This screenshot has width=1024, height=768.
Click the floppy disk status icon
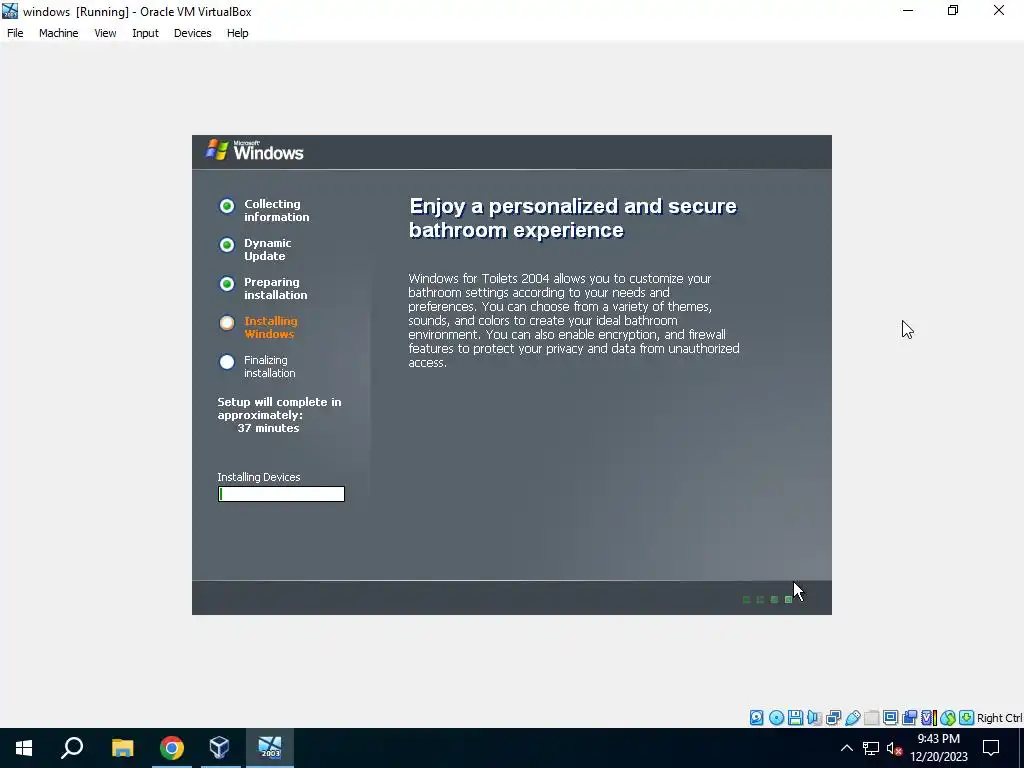pyautogui.click(x=795, y=718)
